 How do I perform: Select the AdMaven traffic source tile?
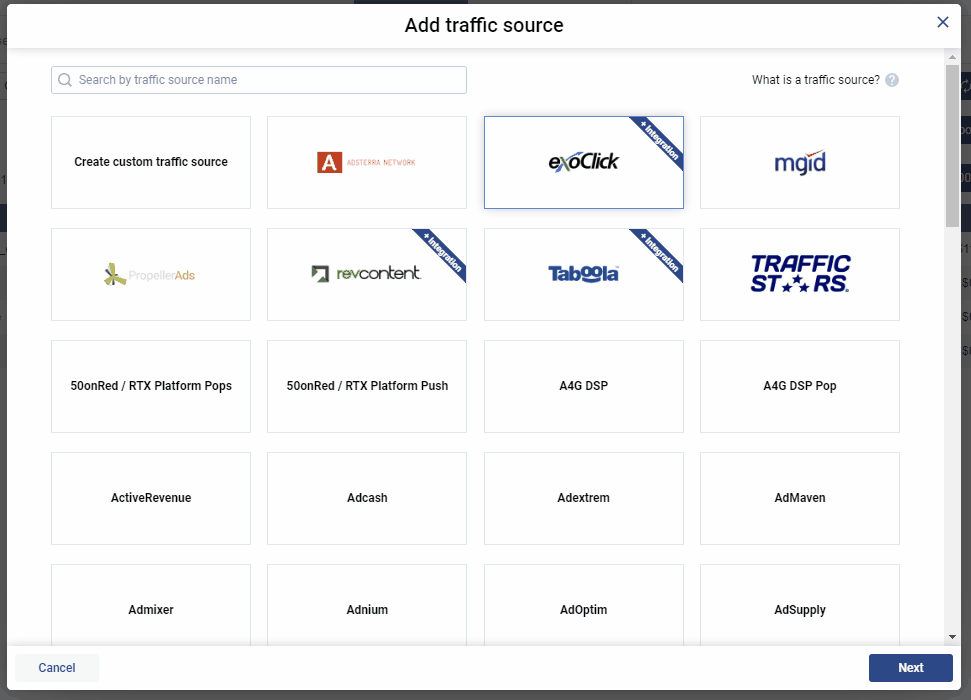(799, 498)
